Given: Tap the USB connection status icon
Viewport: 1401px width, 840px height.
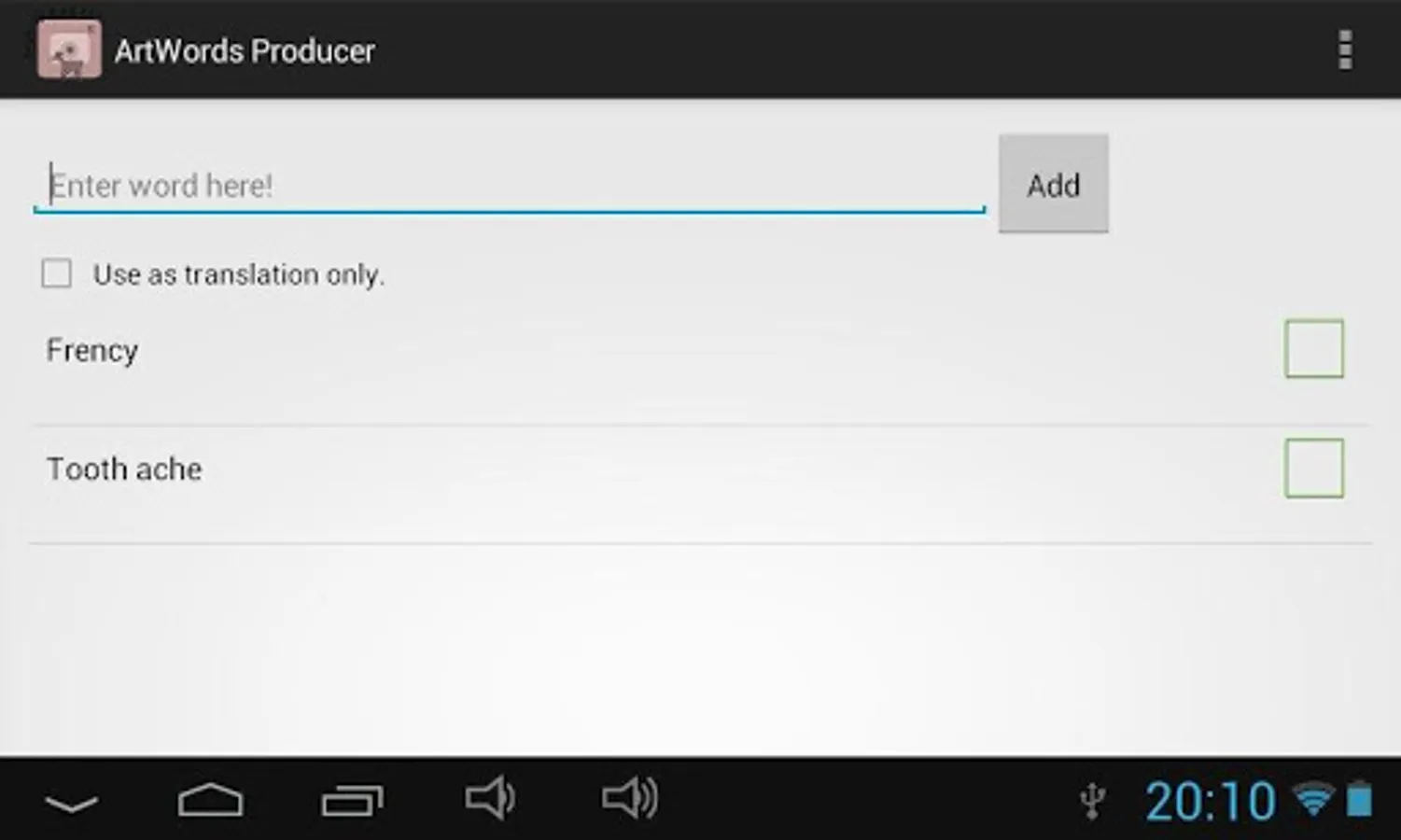Looking at the screenshot, I should 1092,802.
